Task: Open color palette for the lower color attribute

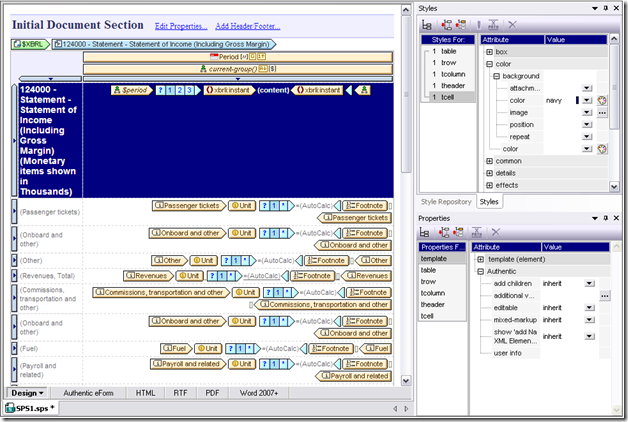Action: [602, 149]
